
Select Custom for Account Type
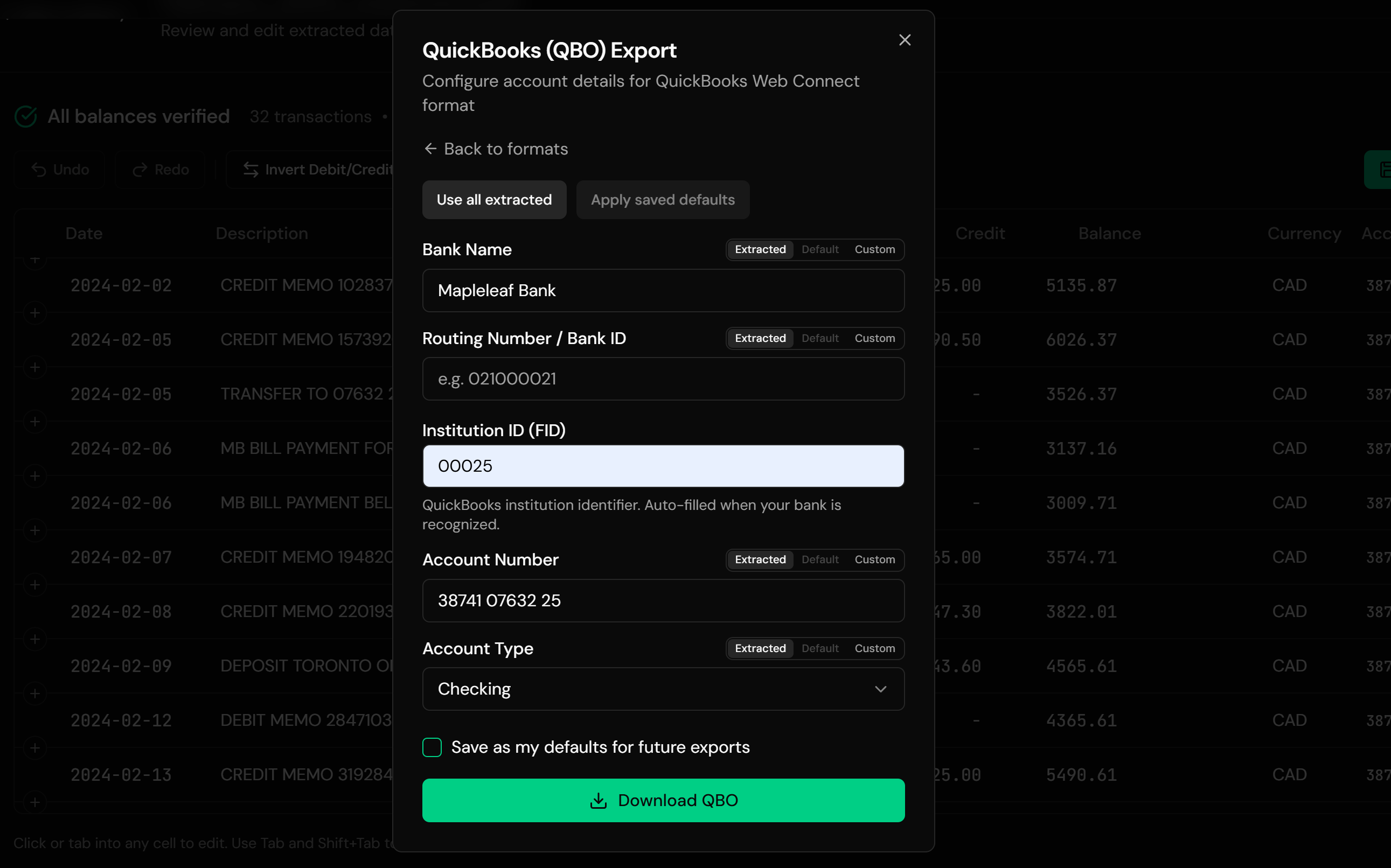coord(874,648)
